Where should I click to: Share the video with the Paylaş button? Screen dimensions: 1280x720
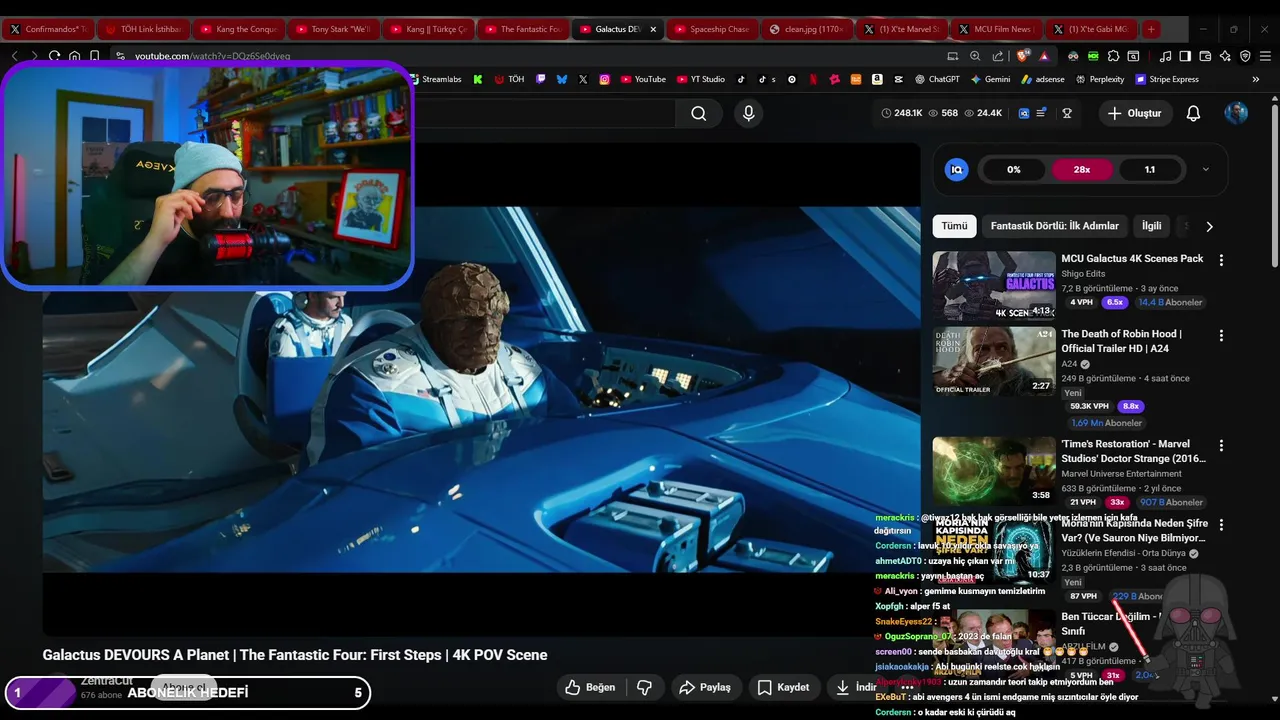point(706,687)
